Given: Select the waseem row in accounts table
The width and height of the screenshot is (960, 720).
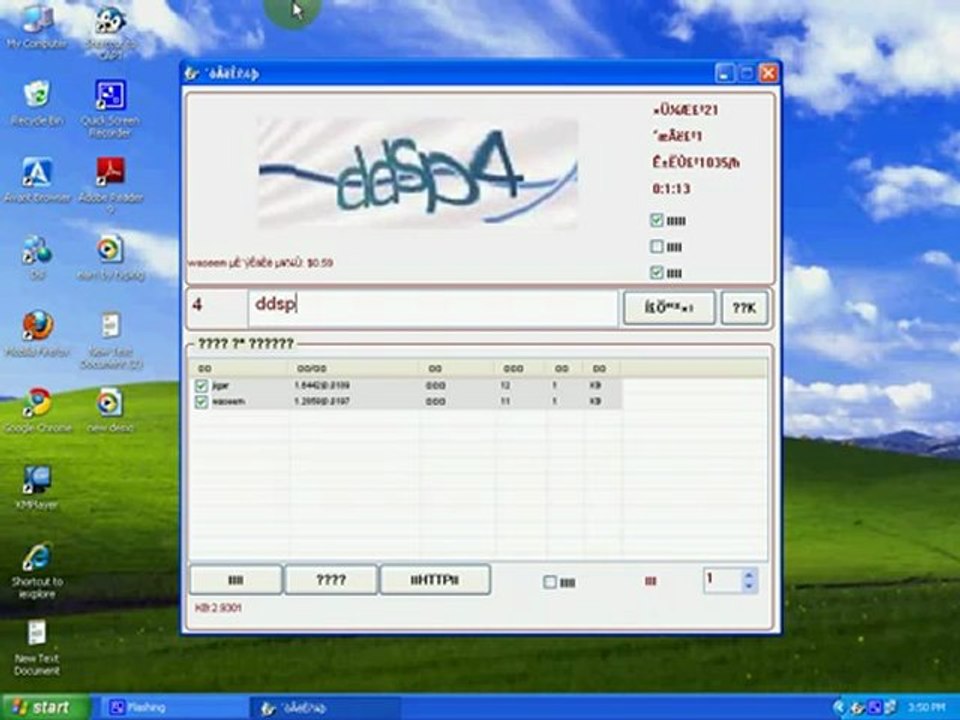Looking at the screenshot, I should [407, 402].
